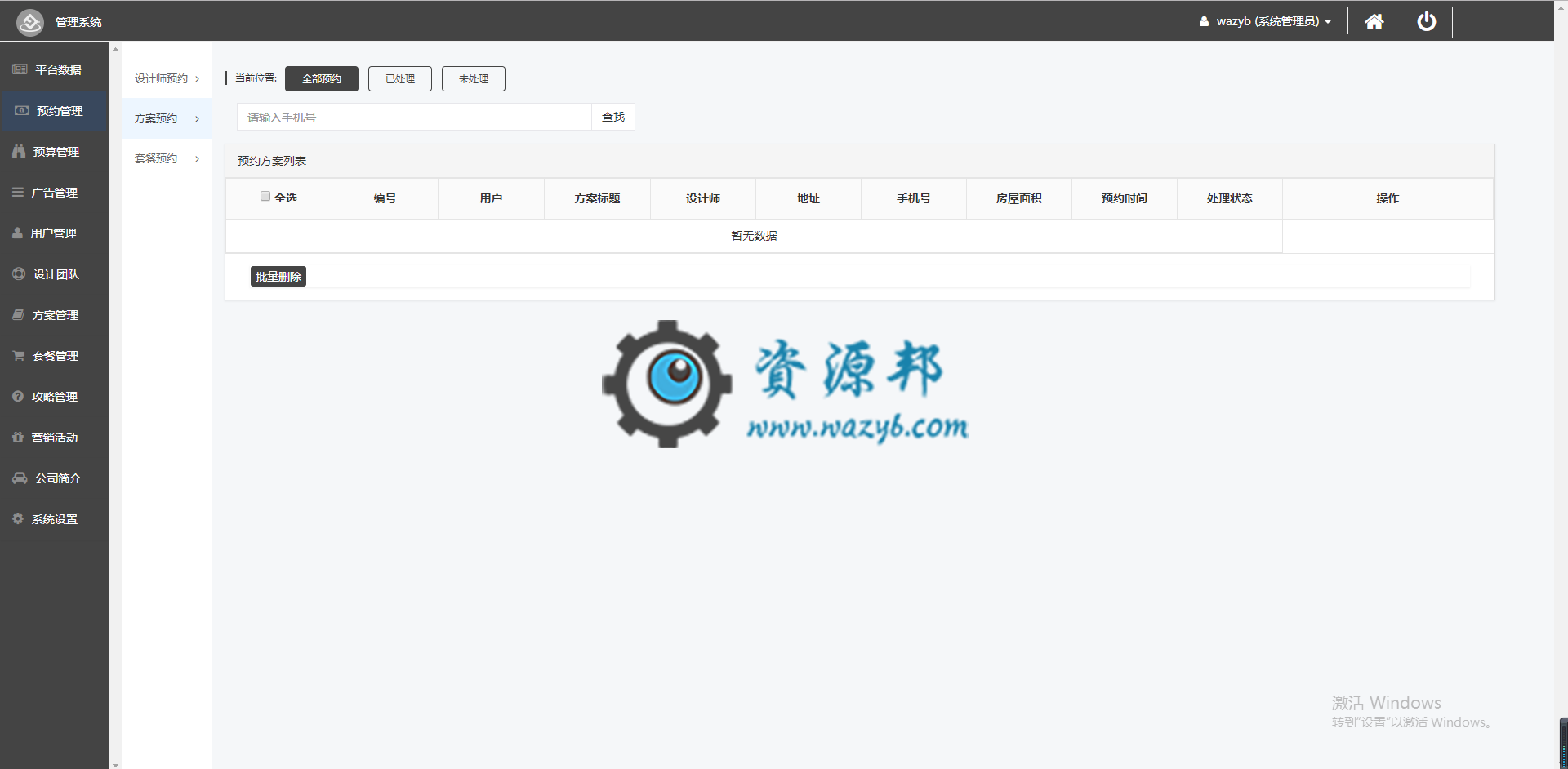The image size is (1568, 769).
Task: Click the 查找 search button
Action: (613, 117)
